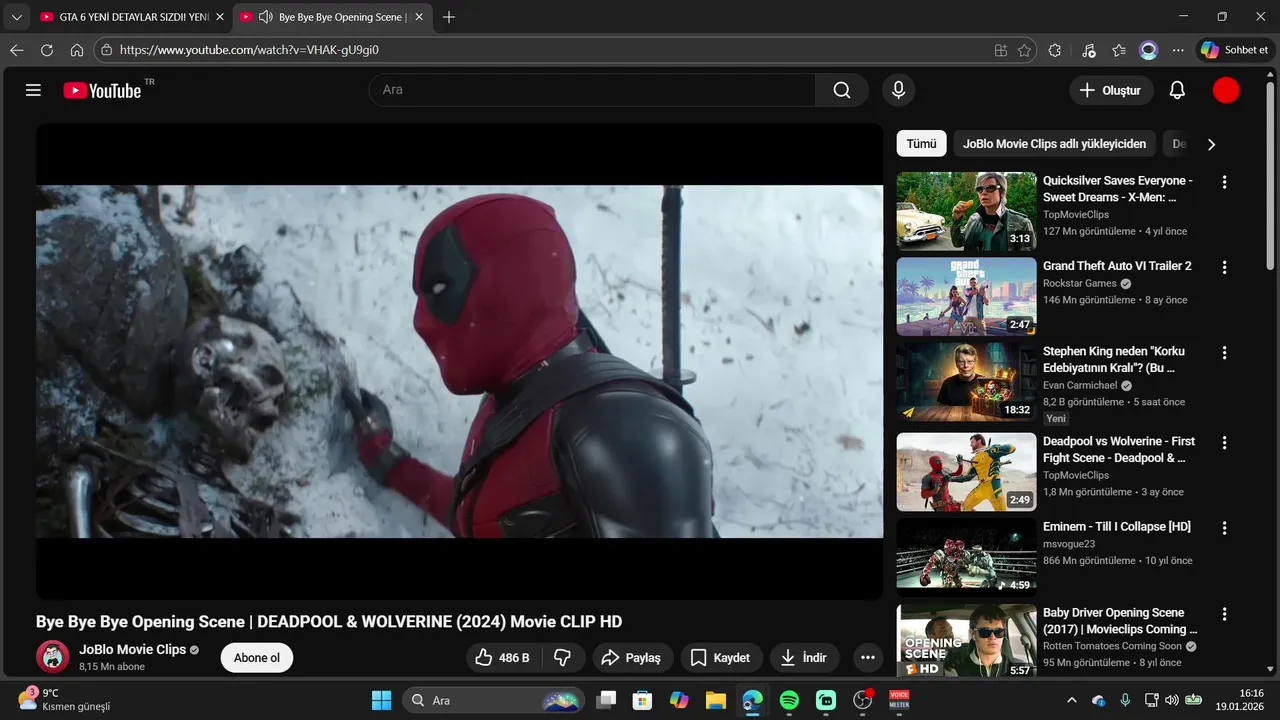Open the Windows Start menu
The width and height of the screenshot is (1280, 720).
[381, 701]
